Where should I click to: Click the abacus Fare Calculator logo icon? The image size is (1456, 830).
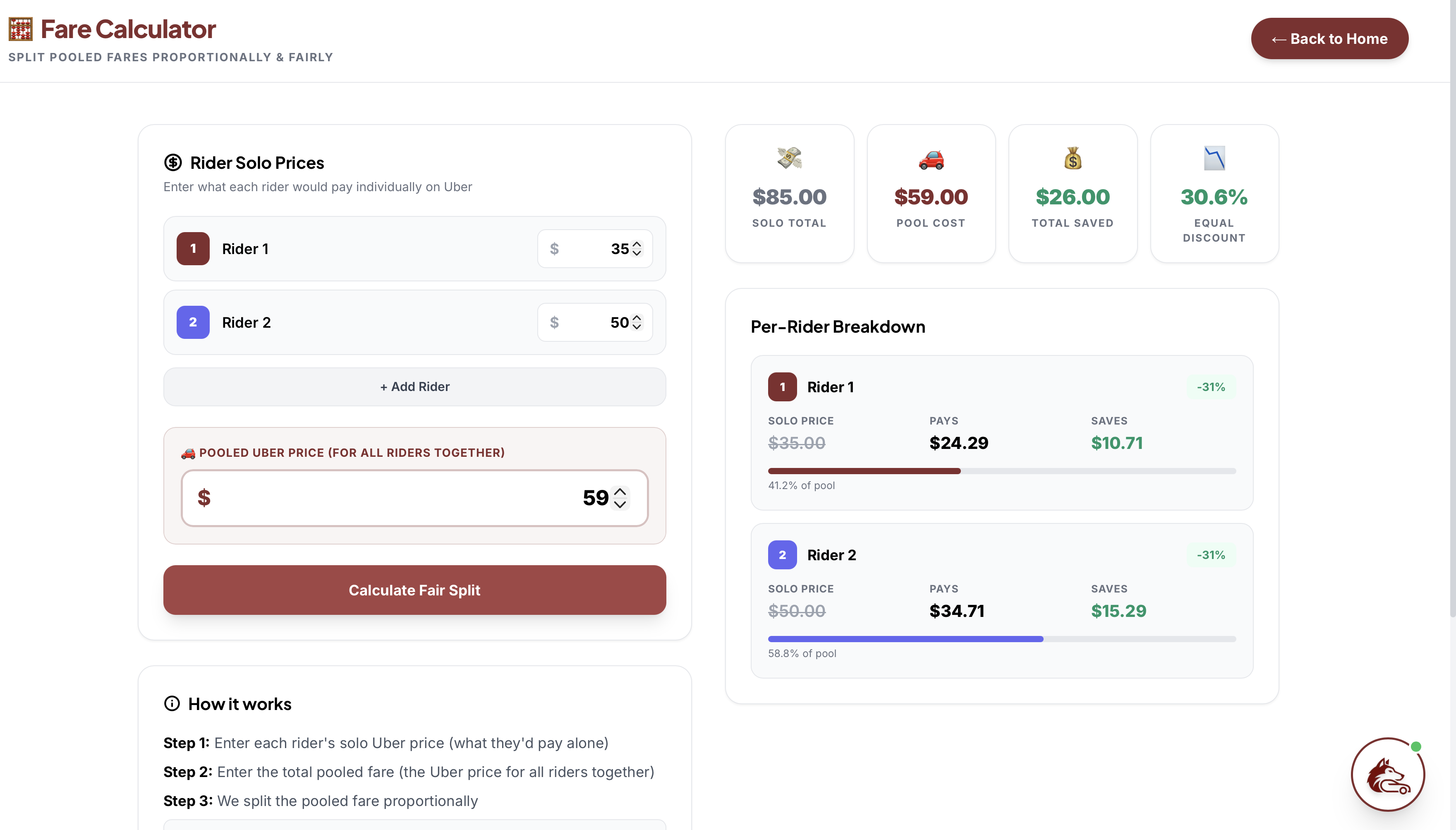coord(21,29)
